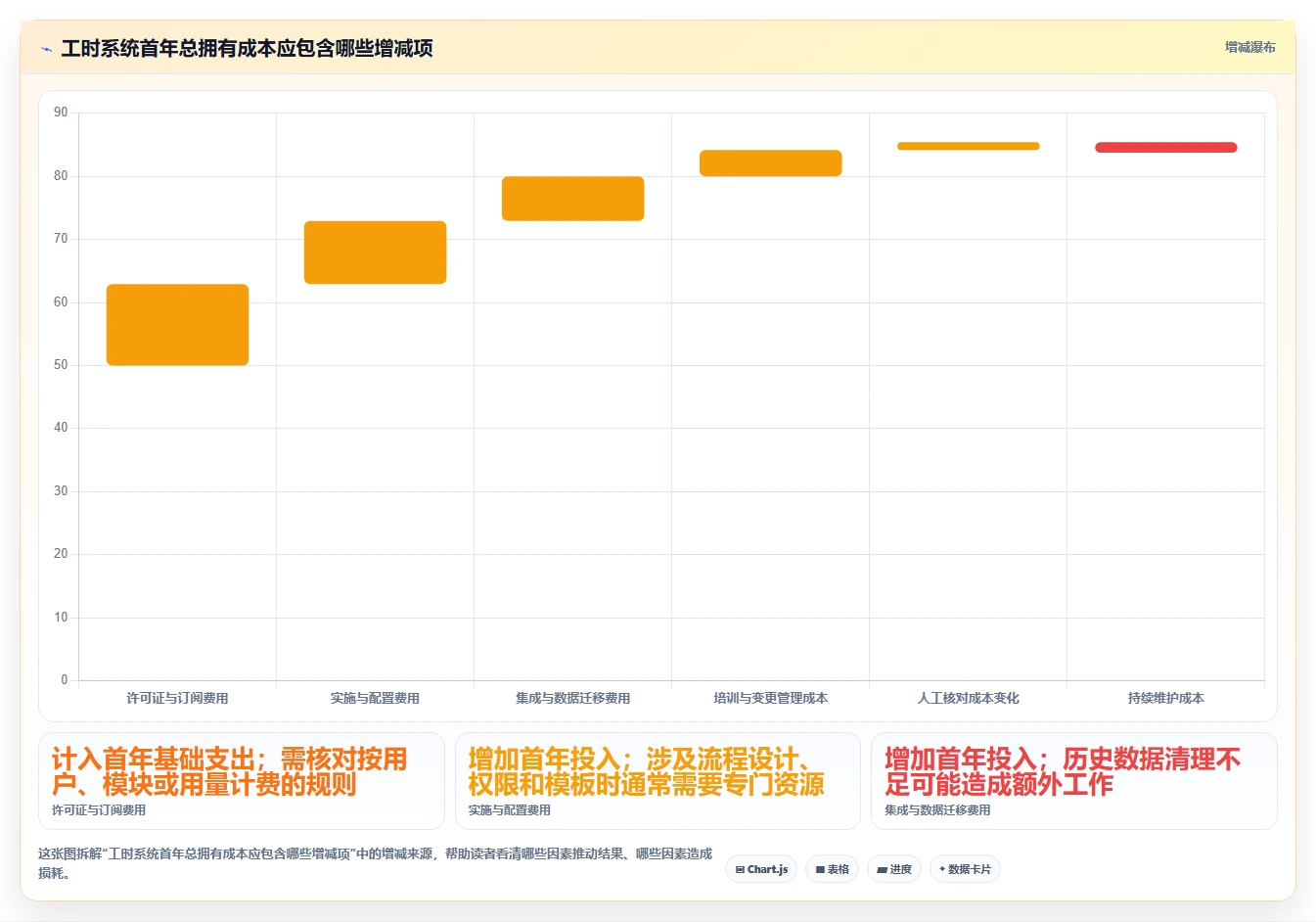Click the description paragraph beginning 这张图拆解
Screen dimensions: 1316x922
375,863
